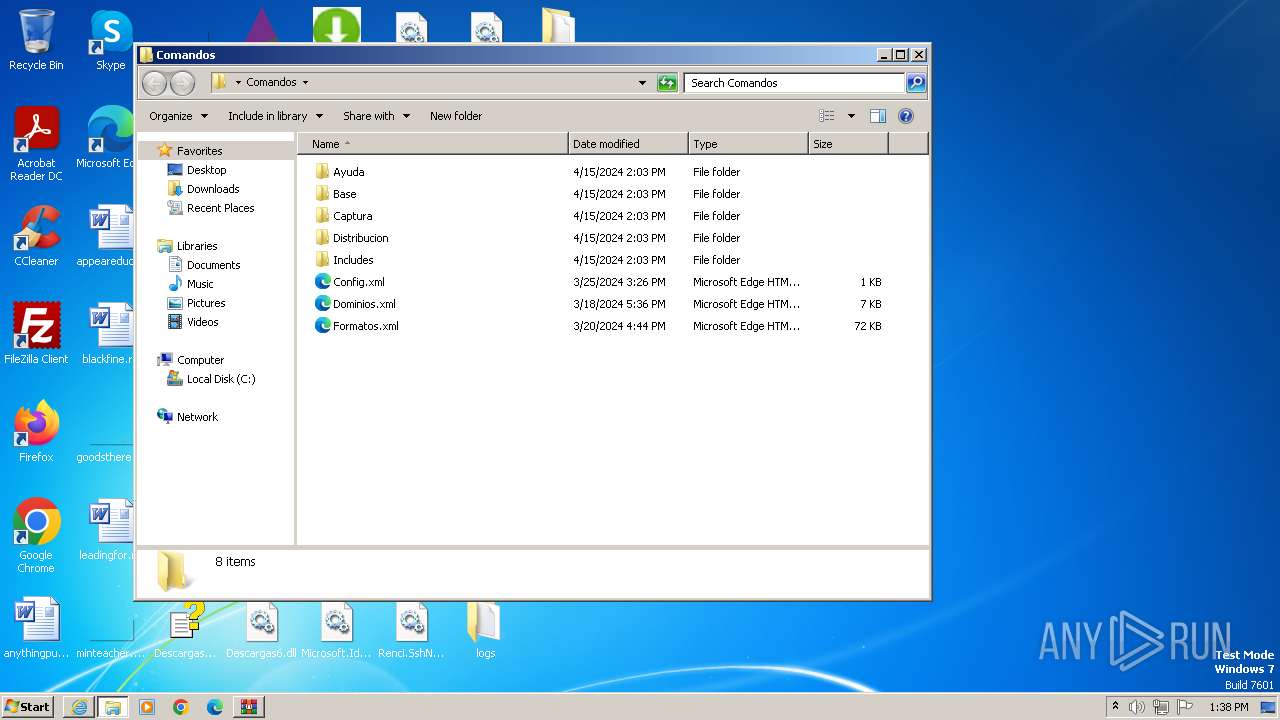Select the Config.xml file icon
The width and height of the screenshot is (1280, 720).
click(322, 282)
